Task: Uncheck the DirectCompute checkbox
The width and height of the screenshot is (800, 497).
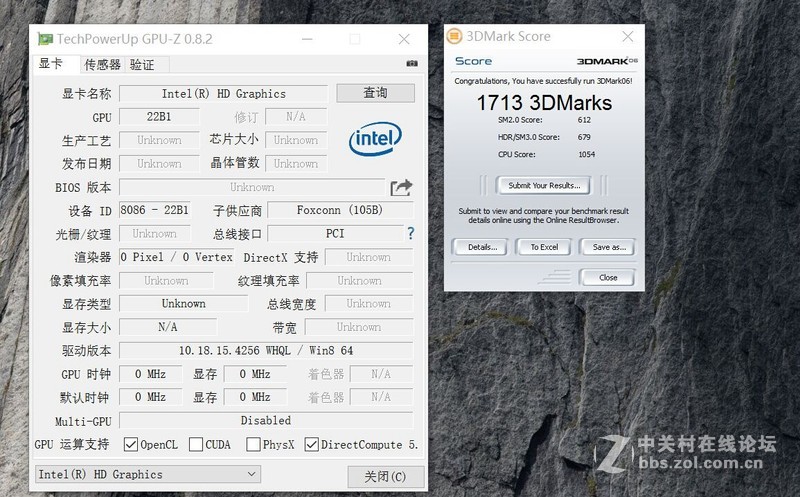Action: [312, 445]
